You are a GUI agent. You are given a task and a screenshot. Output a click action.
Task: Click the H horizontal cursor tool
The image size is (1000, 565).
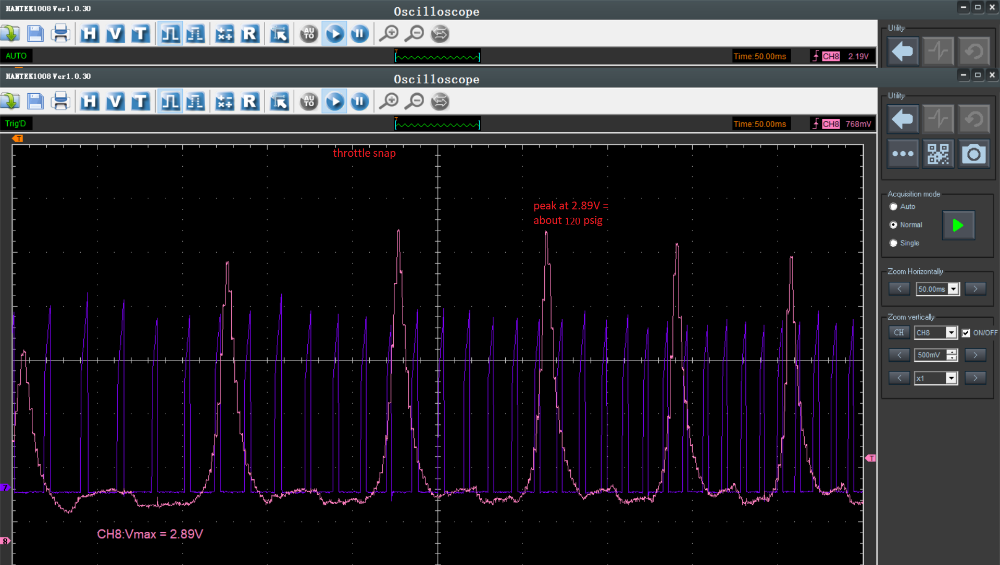coord(89,101)
